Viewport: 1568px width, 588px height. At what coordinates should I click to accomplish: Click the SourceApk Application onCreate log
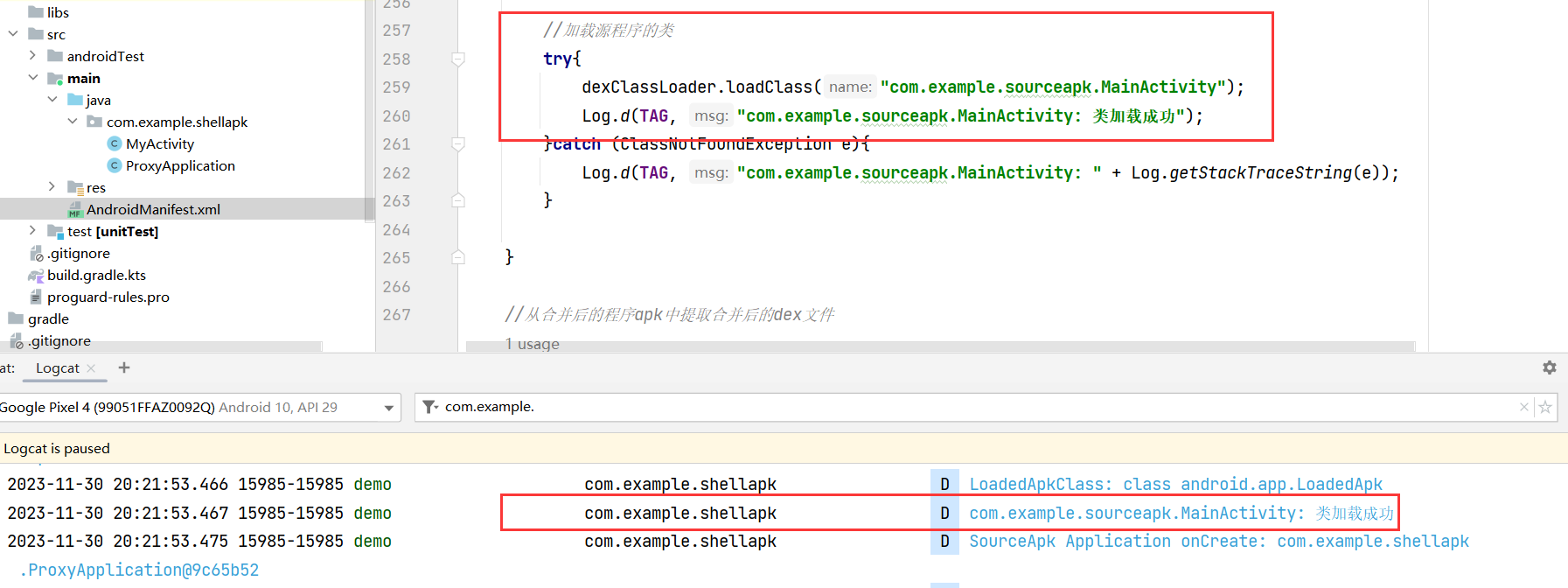pyautogui.click(x=1219, y=541)
